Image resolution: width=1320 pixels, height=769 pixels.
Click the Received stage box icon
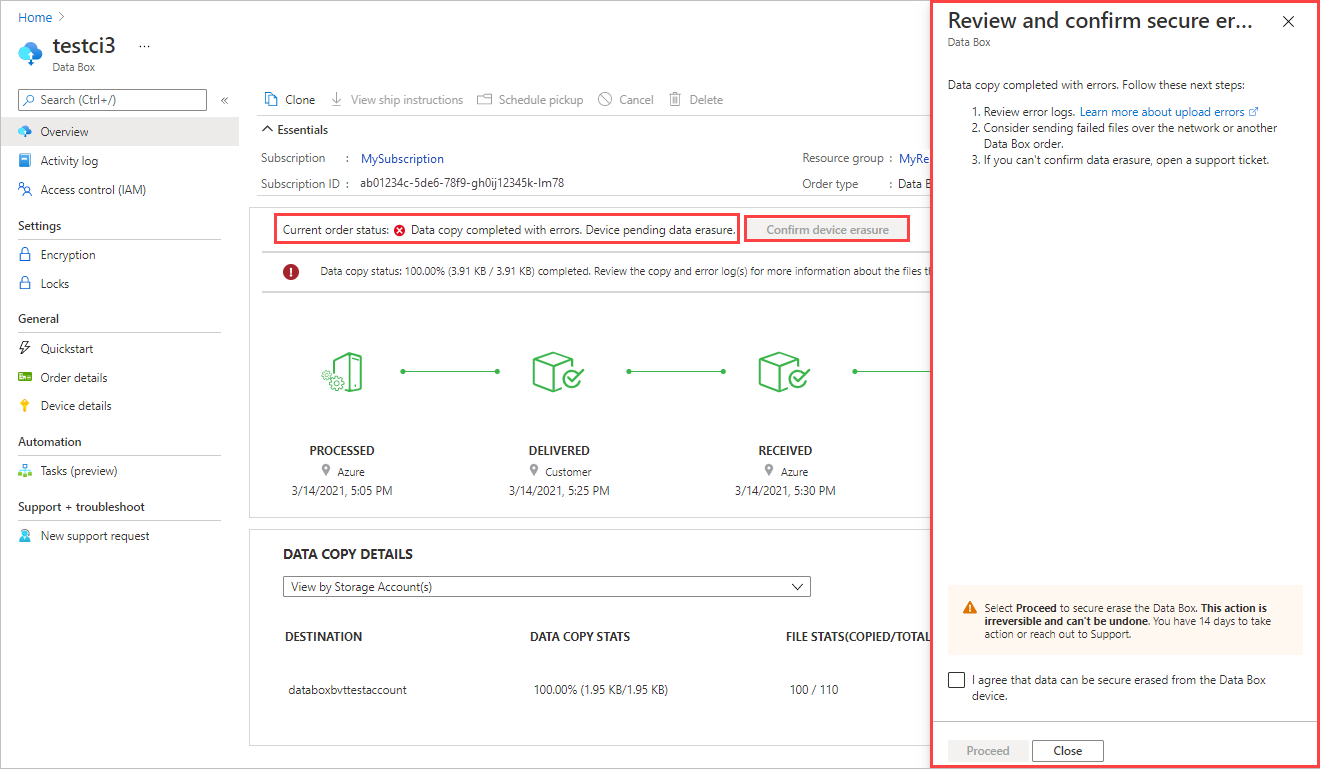(x=785, y=371)
